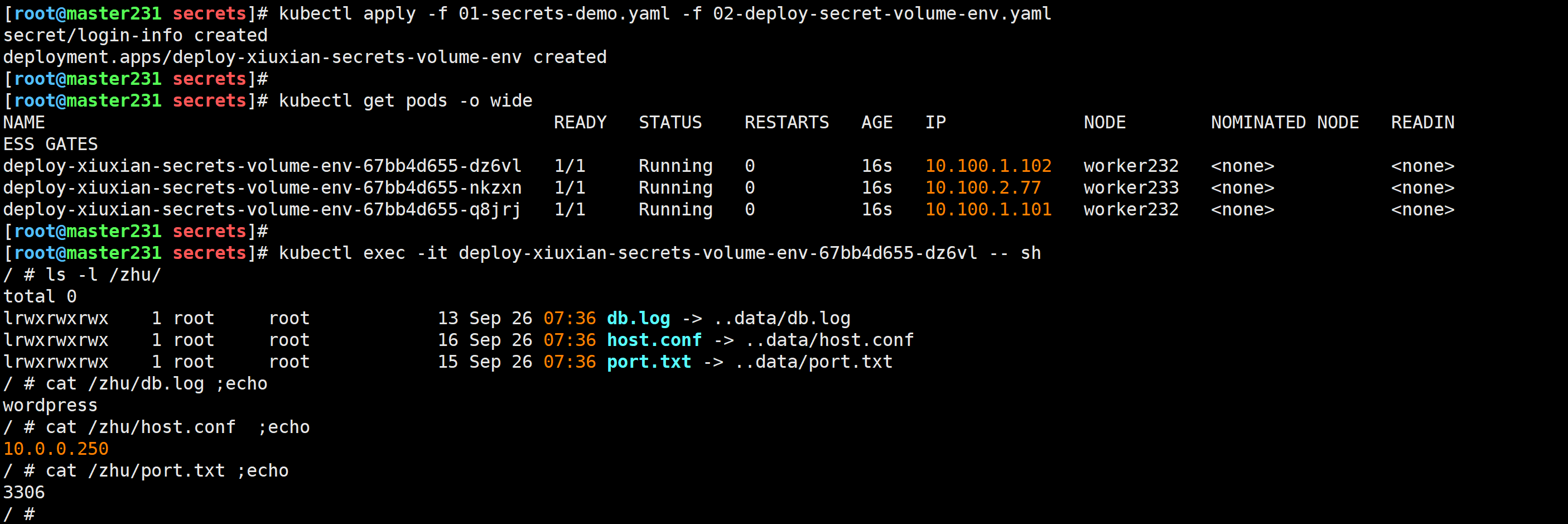Click 1/1 ready value in dz6vl row
The image size is (1568, 524).
click(570, 166)
